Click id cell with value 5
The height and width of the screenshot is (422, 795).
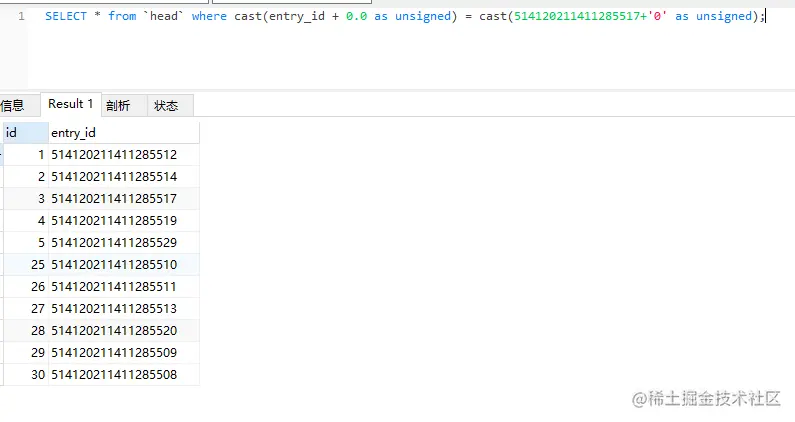25,242
